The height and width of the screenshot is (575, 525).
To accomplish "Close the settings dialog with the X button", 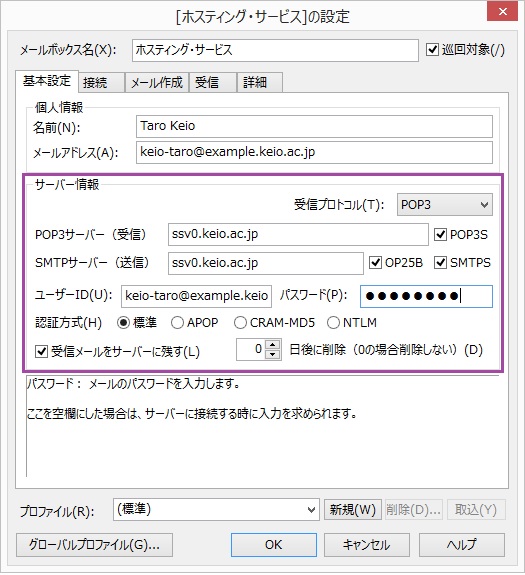I will [x=502, y=12].
